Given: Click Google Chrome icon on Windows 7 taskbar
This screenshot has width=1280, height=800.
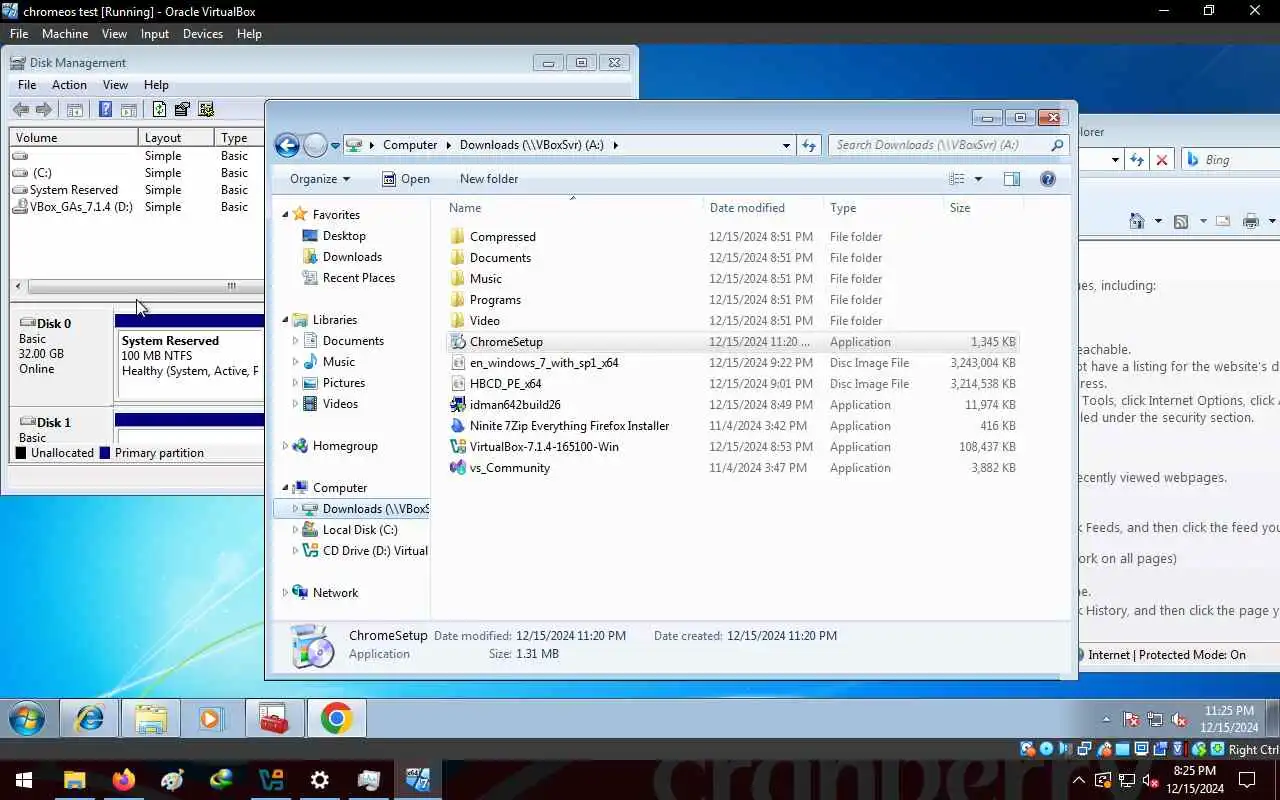Looking at the screenshot, I should click(x=337, y=718).
